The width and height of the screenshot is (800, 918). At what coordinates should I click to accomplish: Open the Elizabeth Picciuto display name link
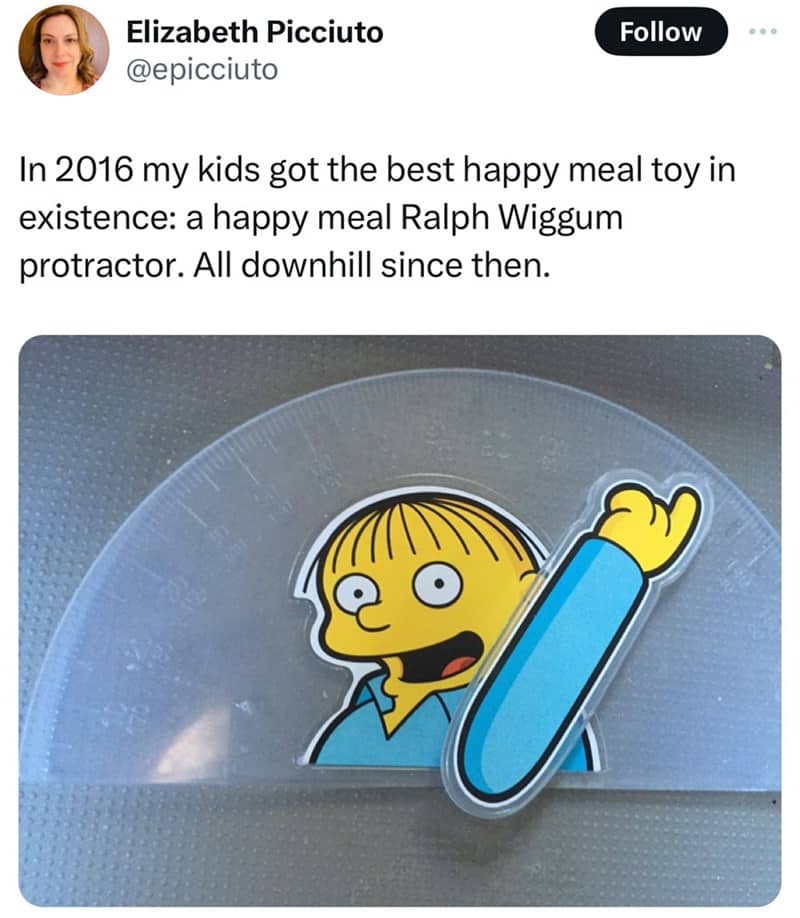pos(255,32)
